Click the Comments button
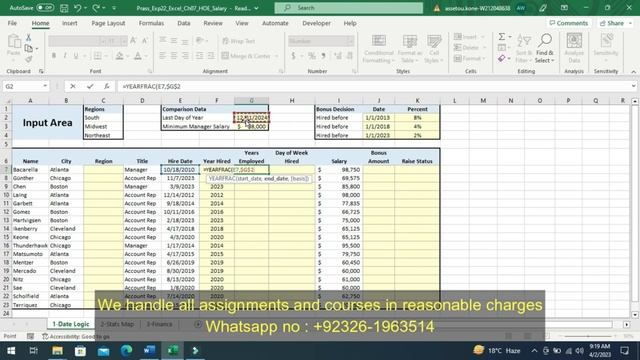This screenshot has height=360, width=640. pos(569,23)
